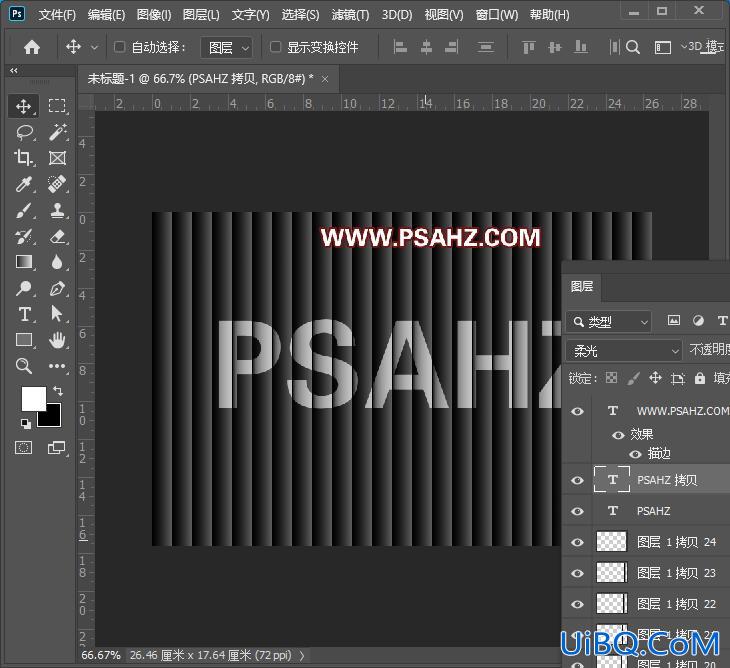Hide the PSAHZ text layer

(x=577, y=511)
